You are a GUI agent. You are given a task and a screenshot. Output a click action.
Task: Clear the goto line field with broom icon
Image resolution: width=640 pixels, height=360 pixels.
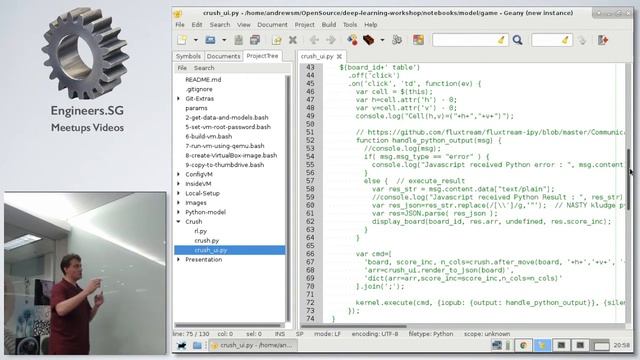(565, 40)
